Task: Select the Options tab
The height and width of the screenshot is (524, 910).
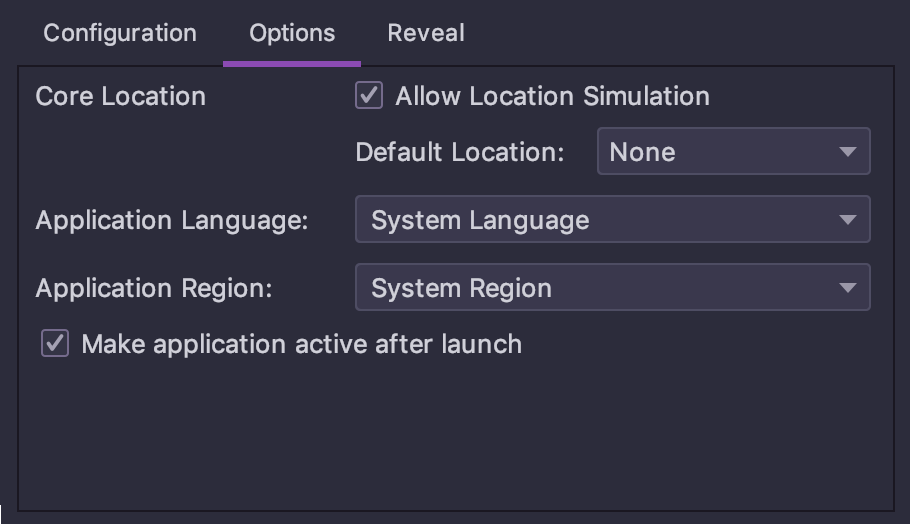Action: pyautogui.click(x=292, y=33)
